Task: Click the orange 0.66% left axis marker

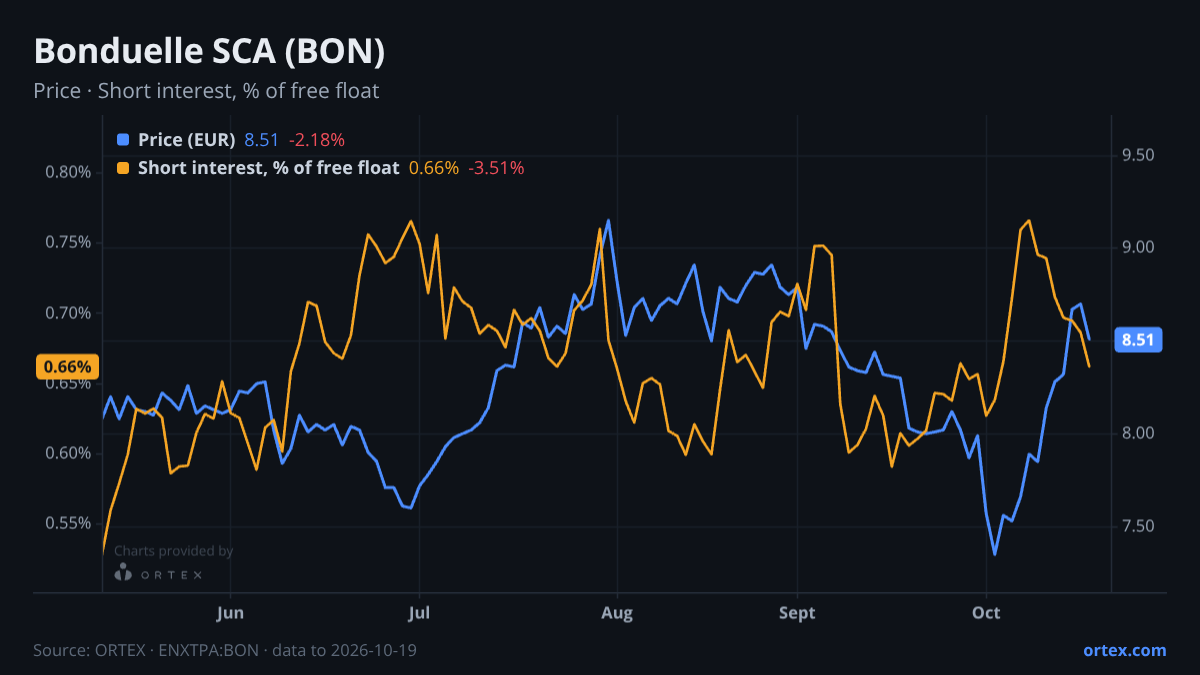Action: (x=68, y=367)
